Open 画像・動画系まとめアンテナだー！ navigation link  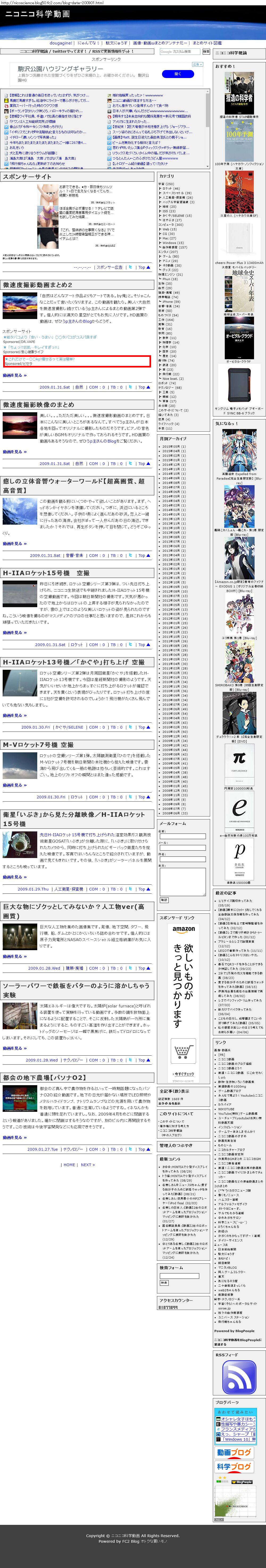pyautogui.click(x=160, y=43)
